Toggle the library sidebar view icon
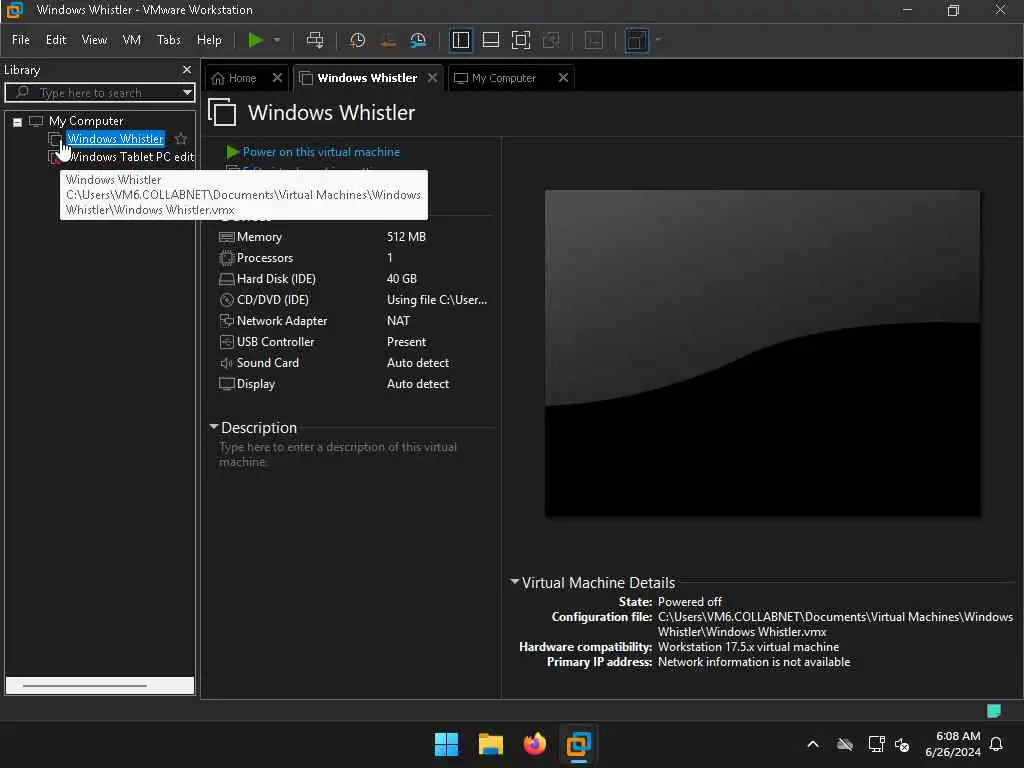The image size is (1024, 768). [460, 40]
